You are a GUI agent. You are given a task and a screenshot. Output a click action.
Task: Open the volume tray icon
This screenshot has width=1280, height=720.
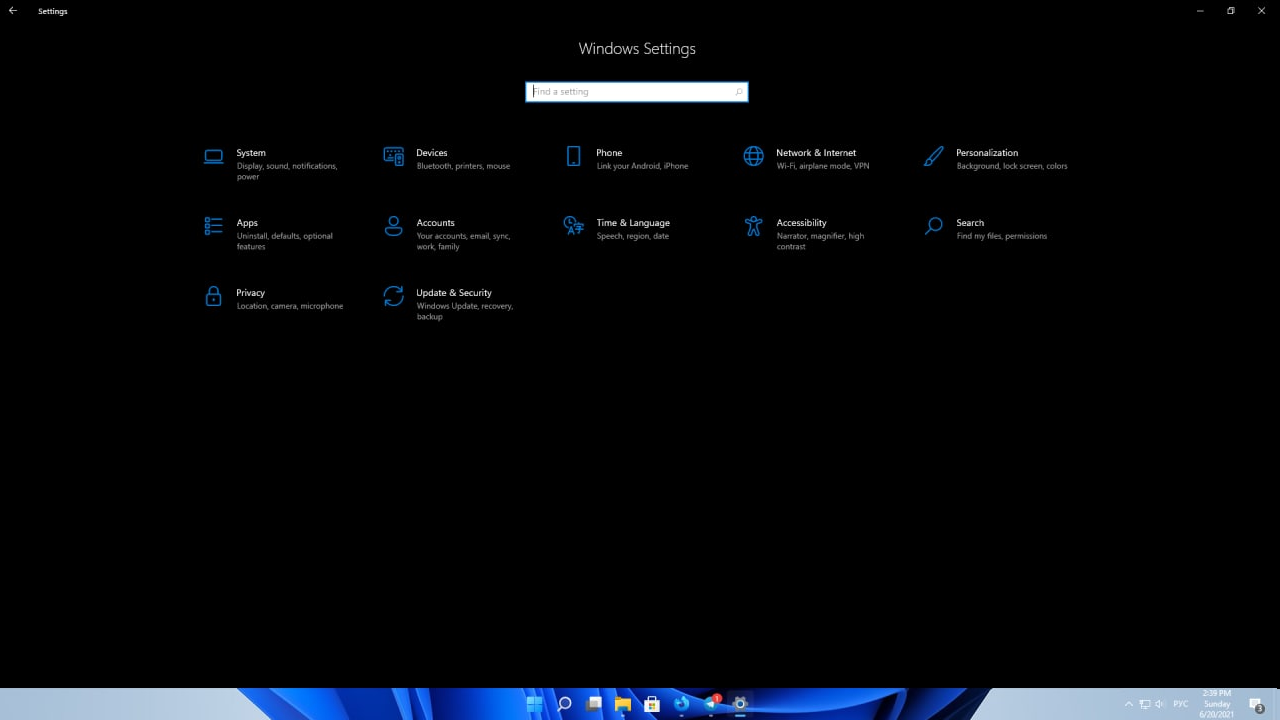pos(1162,704)
